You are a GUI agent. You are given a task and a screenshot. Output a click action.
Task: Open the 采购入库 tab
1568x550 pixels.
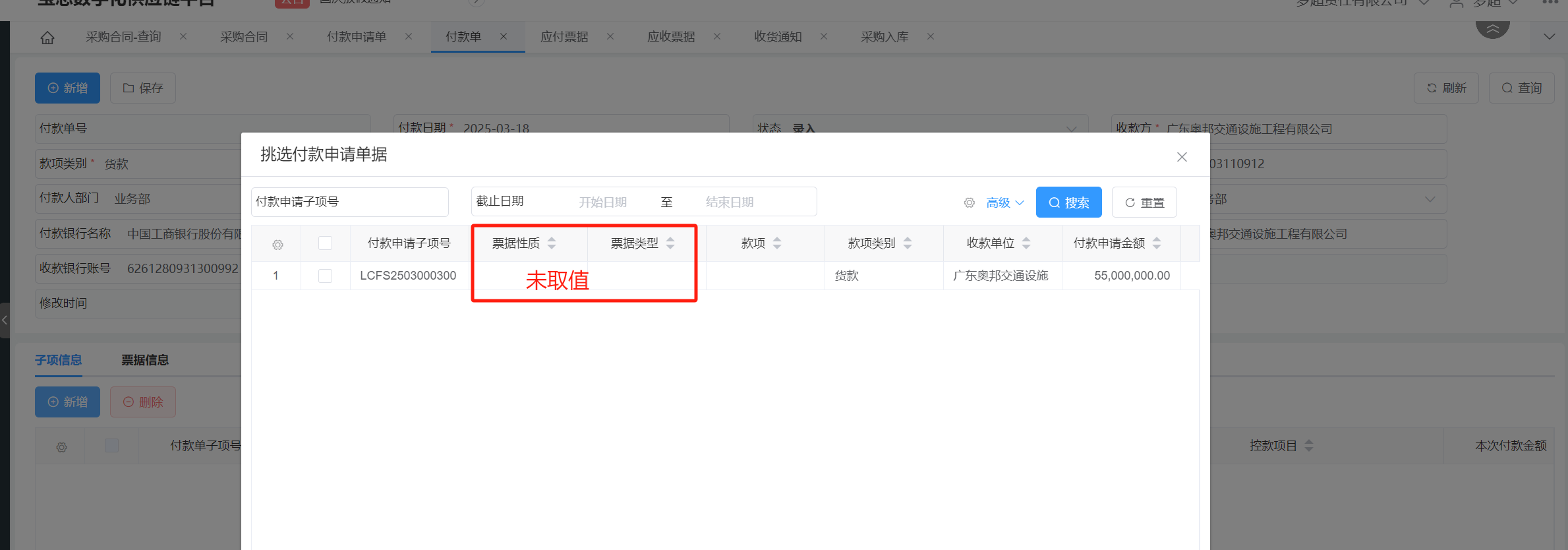[x=885, y=37]
